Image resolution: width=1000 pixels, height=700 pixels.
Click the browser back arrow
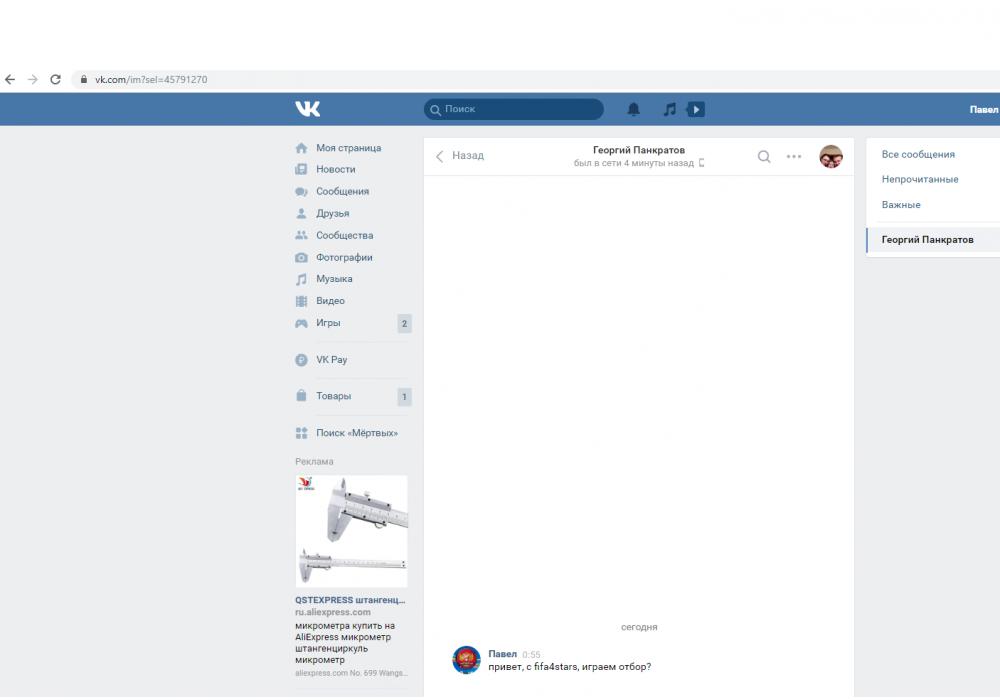(10, 80)
